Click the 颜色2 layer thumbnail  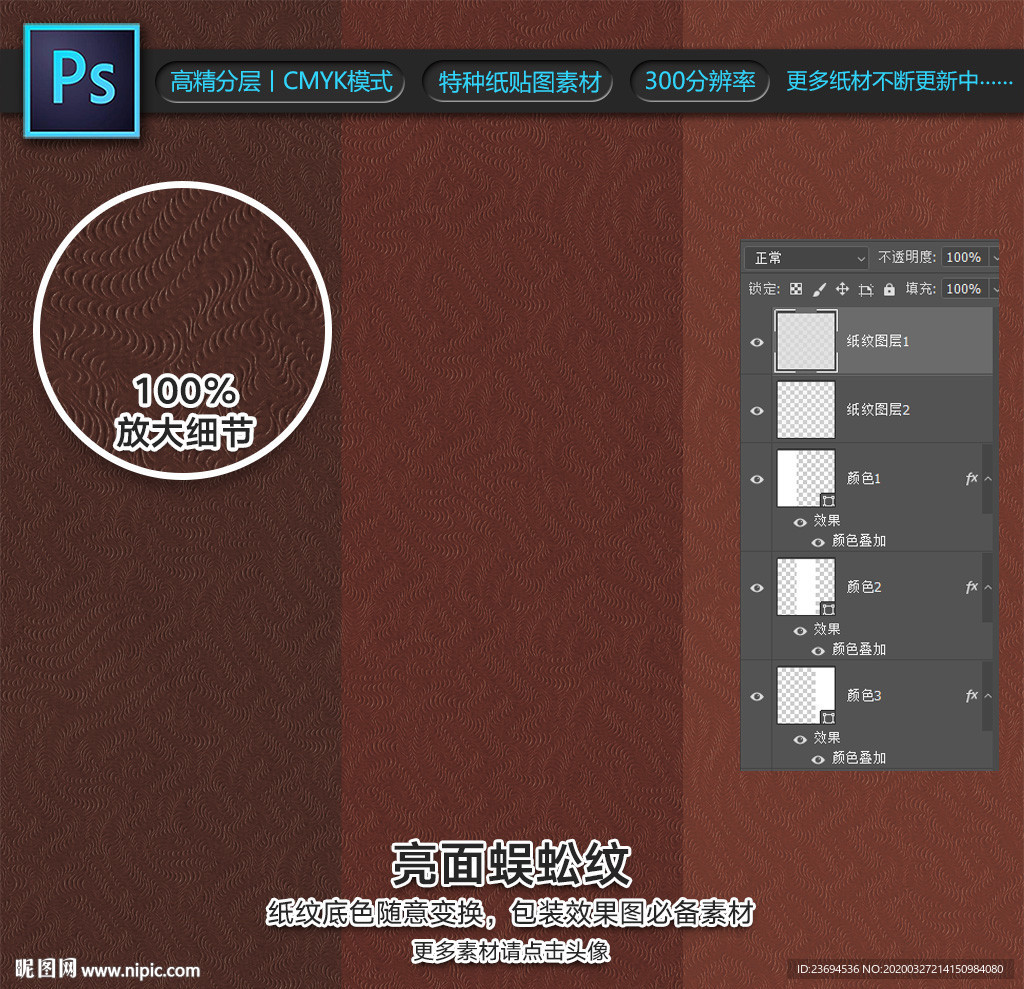[x=805, y=587]
